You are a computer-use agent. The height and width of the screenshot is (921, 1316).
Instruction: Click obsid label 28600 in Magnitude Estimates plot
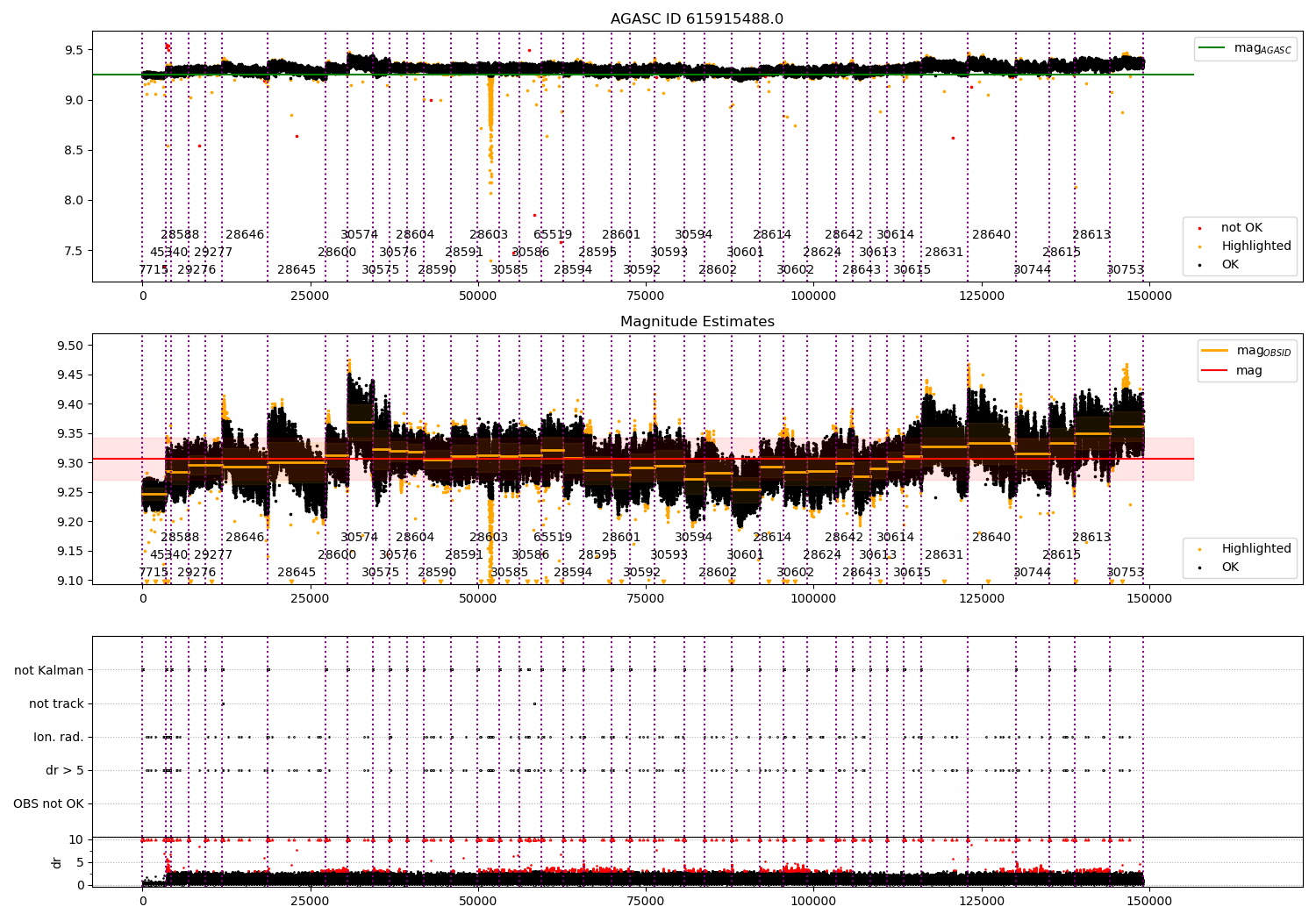point(337,555)
